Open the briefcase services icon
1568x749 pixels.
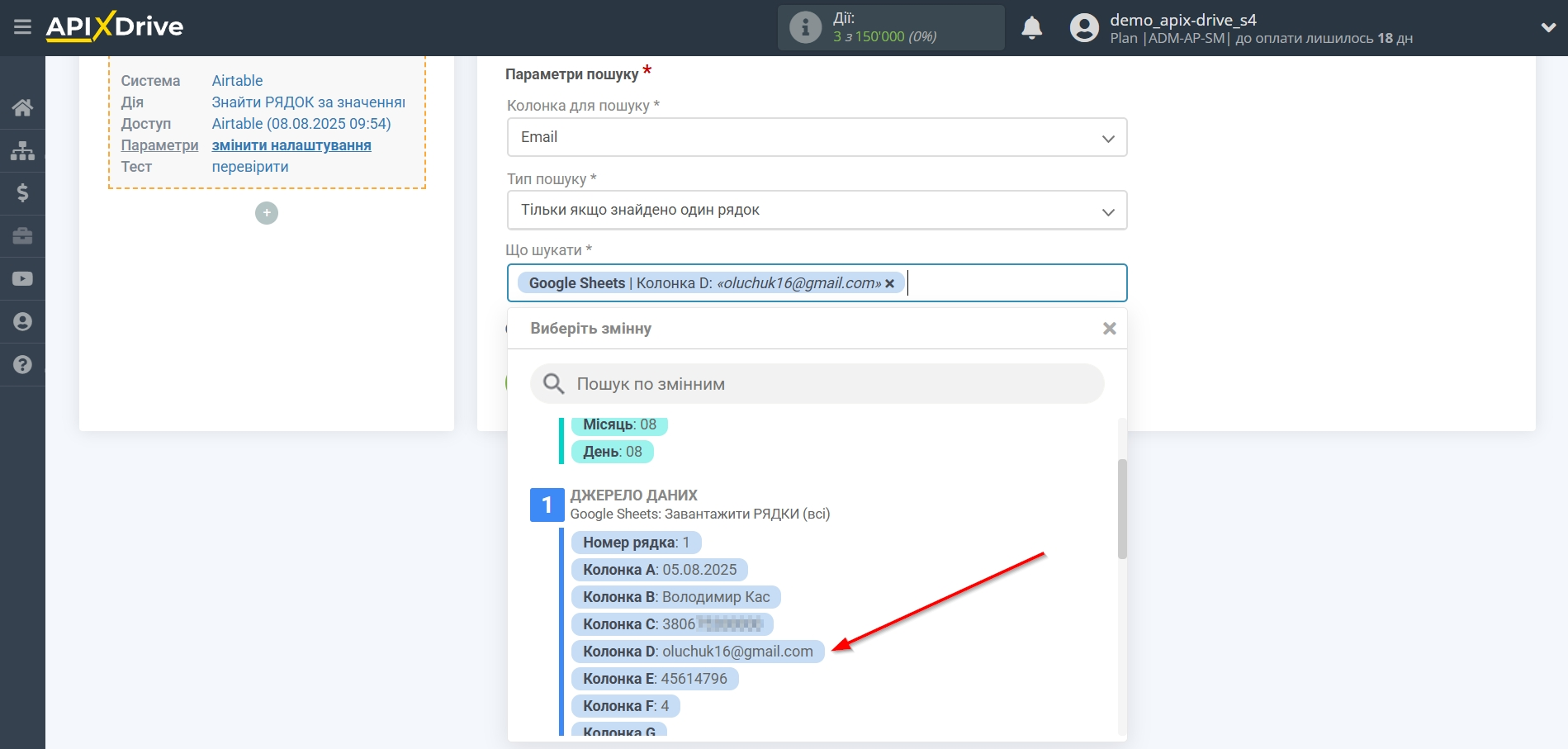[x=22, y=236]
